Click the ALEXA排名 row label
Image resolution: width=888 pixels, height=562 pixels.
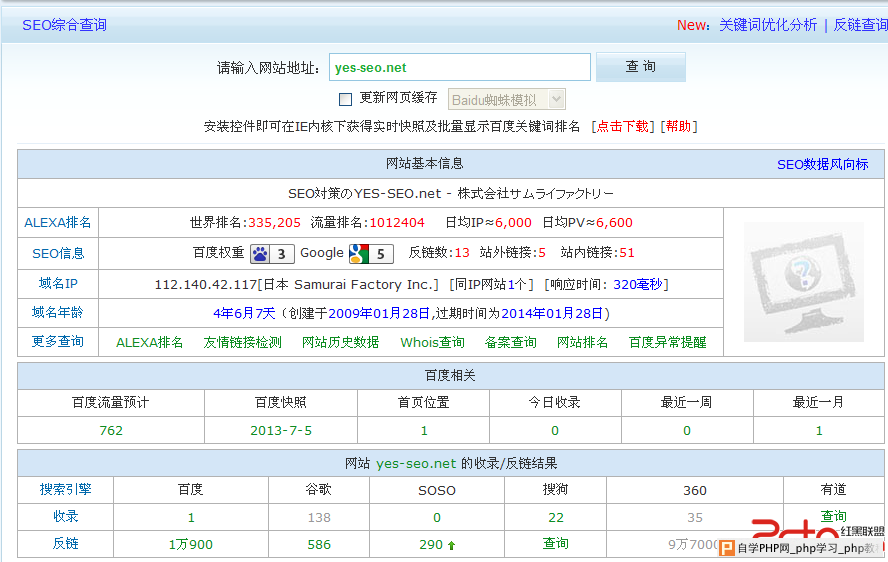(x=58, y=223)
